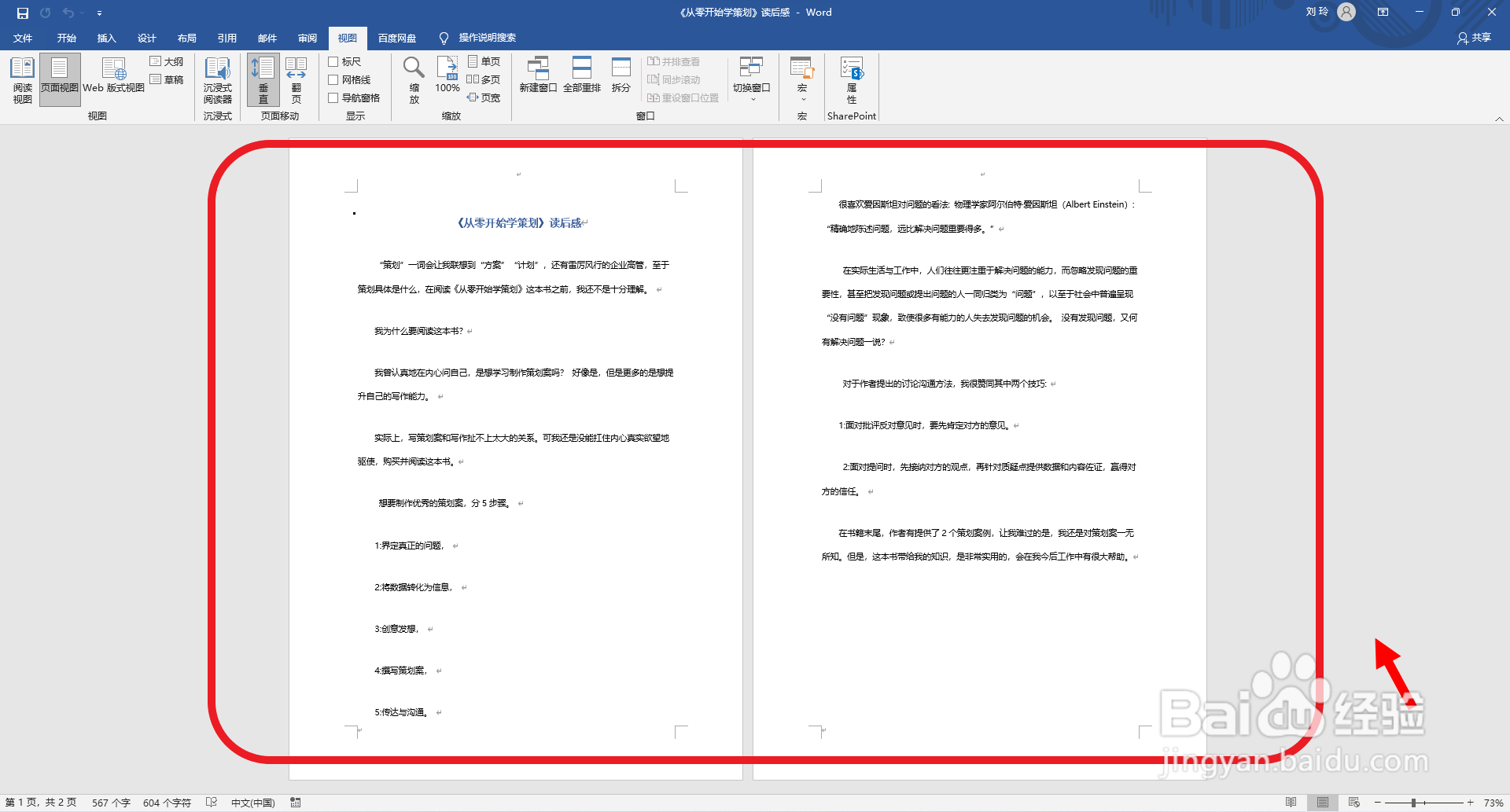Click the Share button (共享)

point(1474,38)
